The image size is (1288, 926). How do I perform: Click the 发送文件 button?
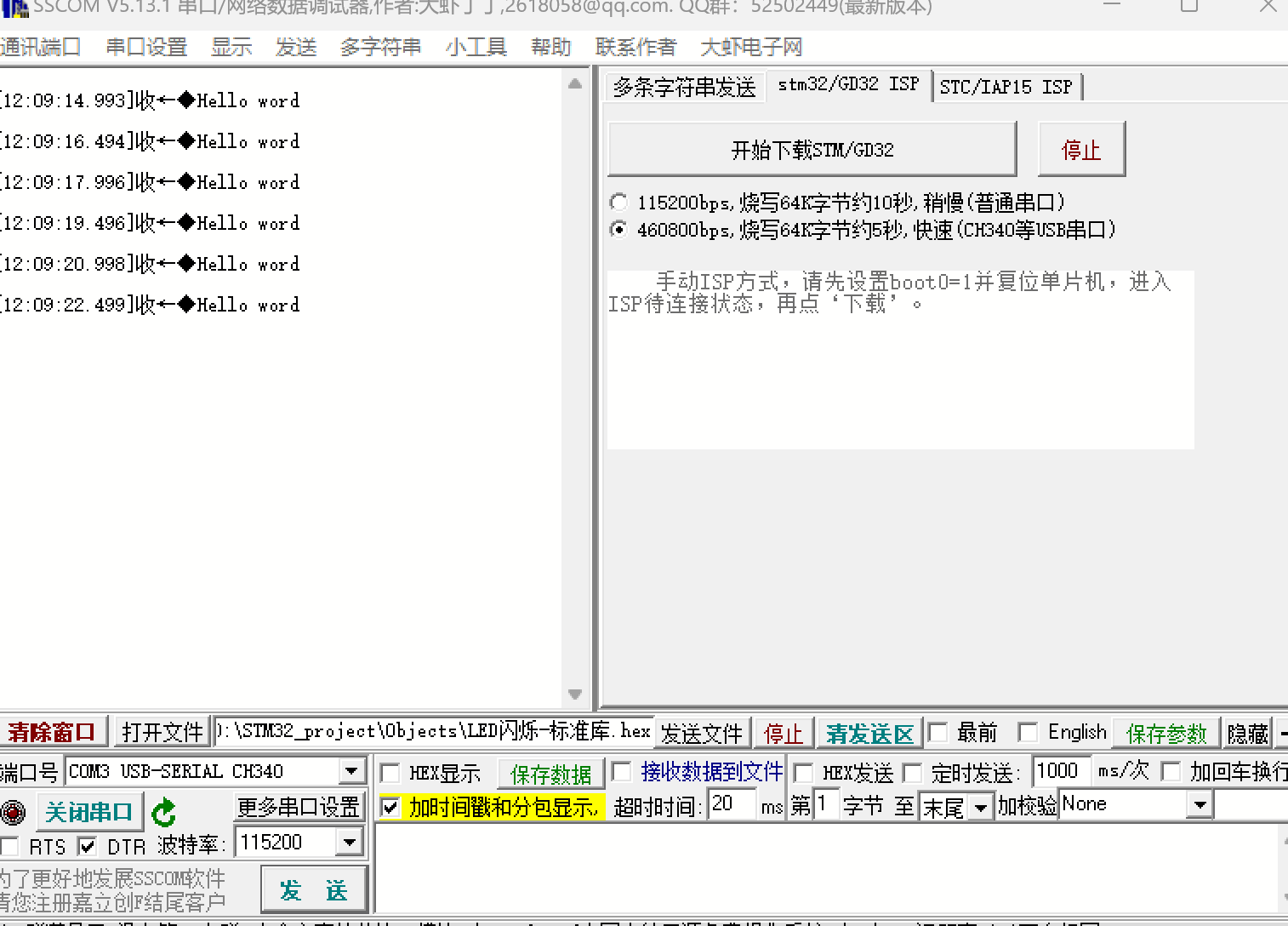click(x=702, y=733)
